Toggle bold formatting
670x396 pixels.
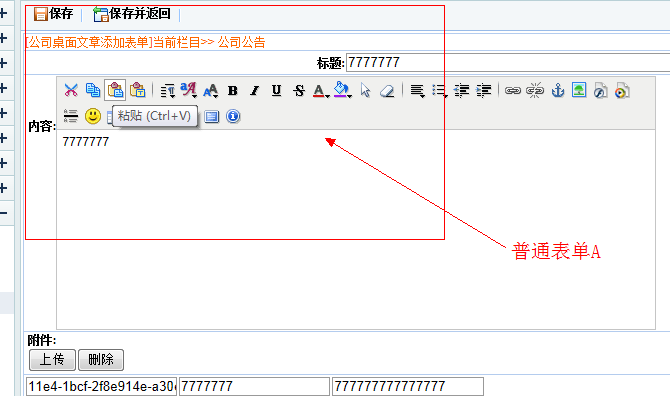tap(232, 91)
